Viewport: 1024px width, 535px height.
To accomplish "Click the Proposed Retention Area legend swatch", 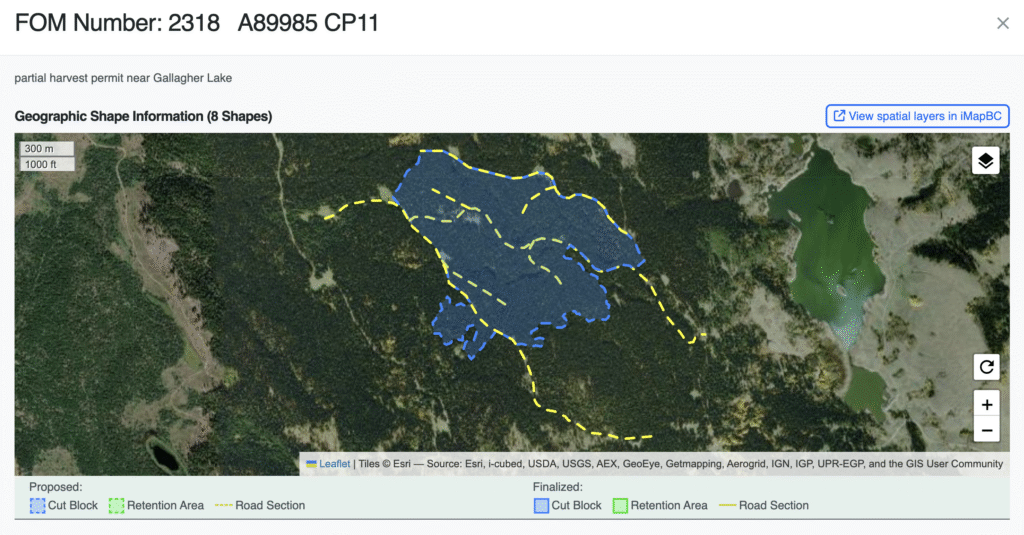I will [x=116, y=506].
